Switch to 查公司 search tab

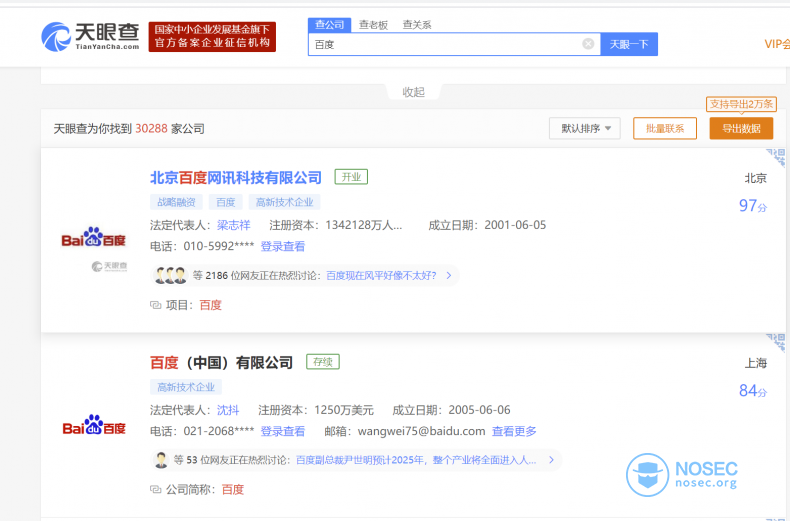pos(330,25)
